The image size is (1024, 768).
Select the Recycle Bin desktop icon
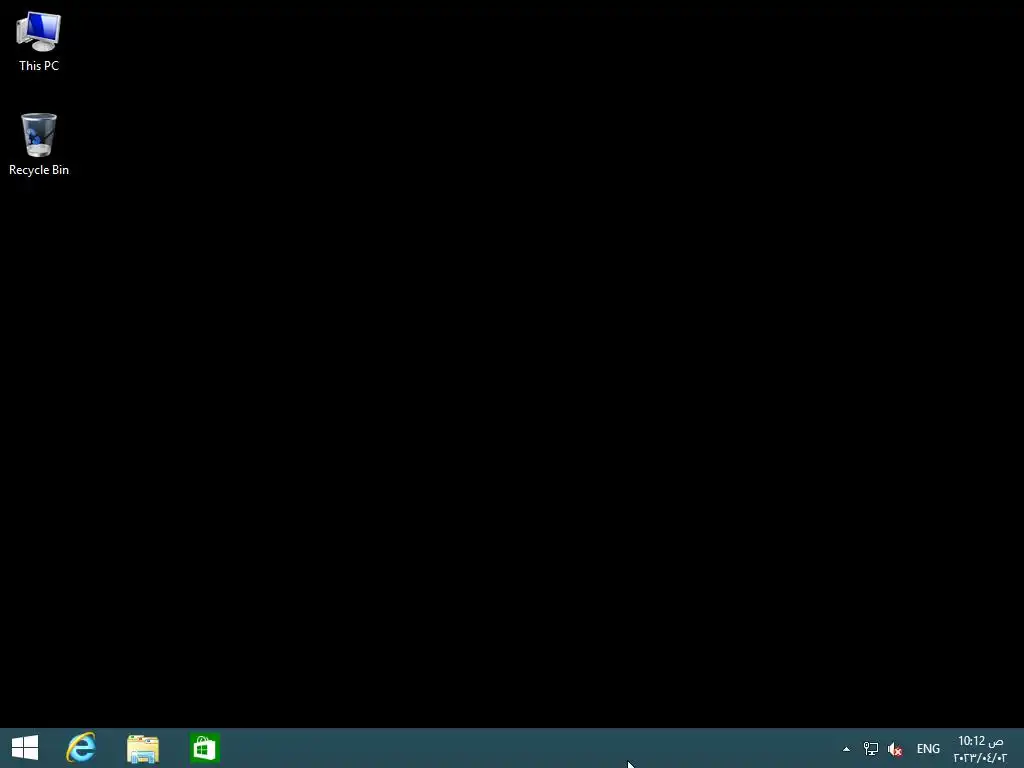point(39,144)
